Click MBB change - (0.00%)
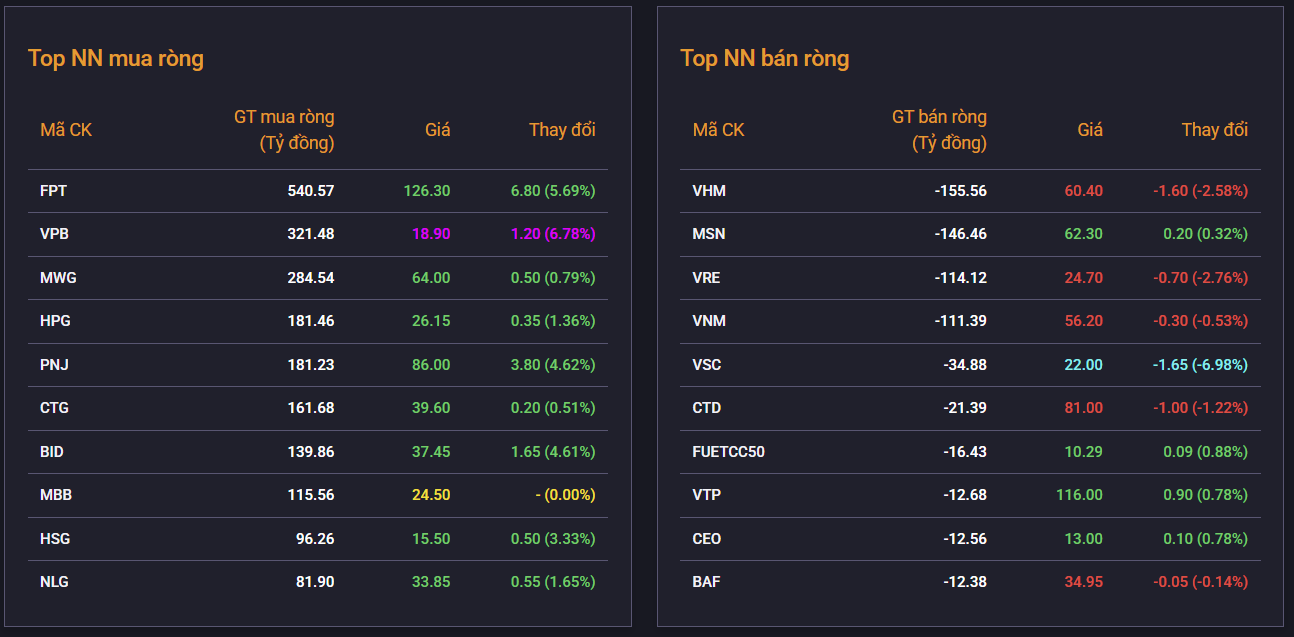The width and height of the screenshot is (1294, 637). click(x=565, y=495)
